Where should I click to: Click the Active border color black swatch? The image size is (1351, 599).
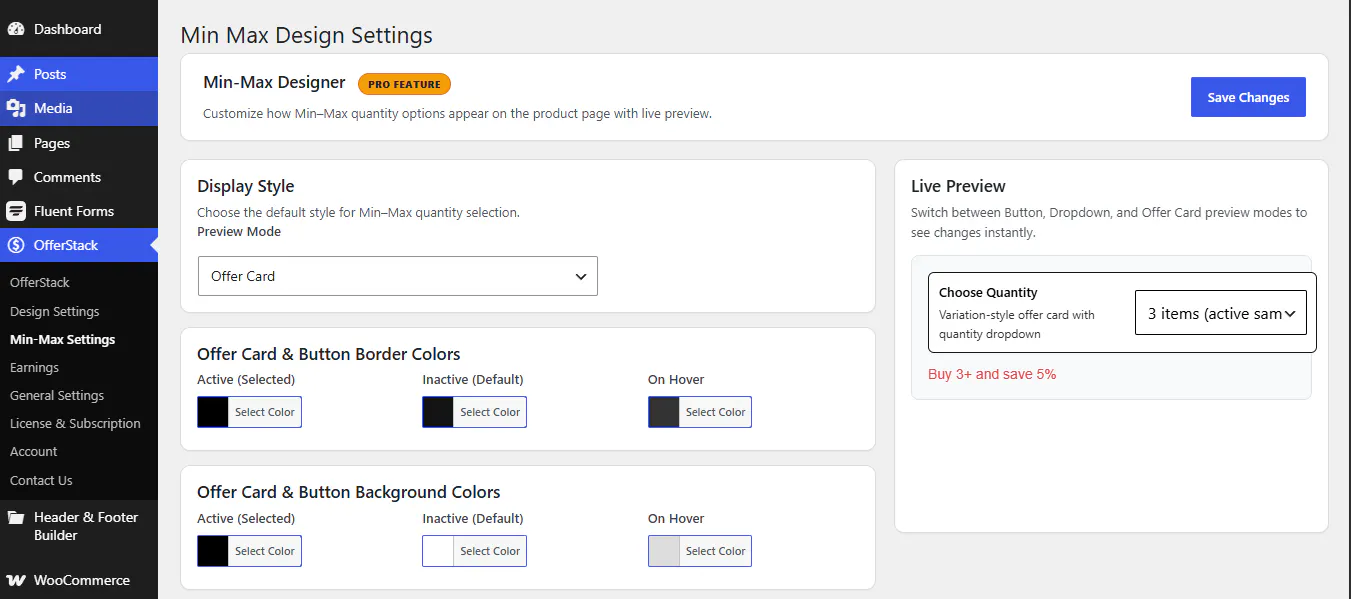(213, 412)
